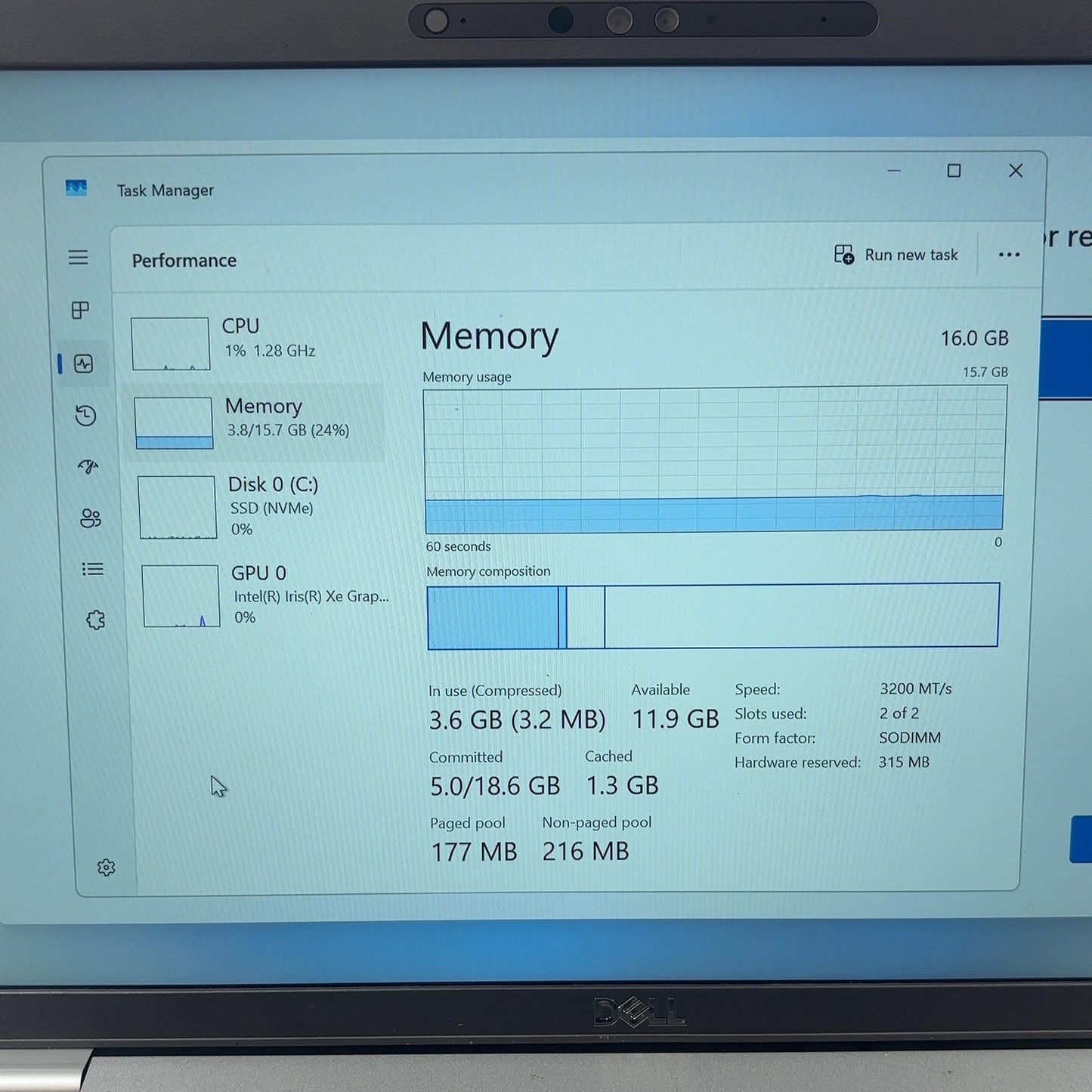Click the Run new task button
The image size is (1092, 1092).
tap(896, 255)
